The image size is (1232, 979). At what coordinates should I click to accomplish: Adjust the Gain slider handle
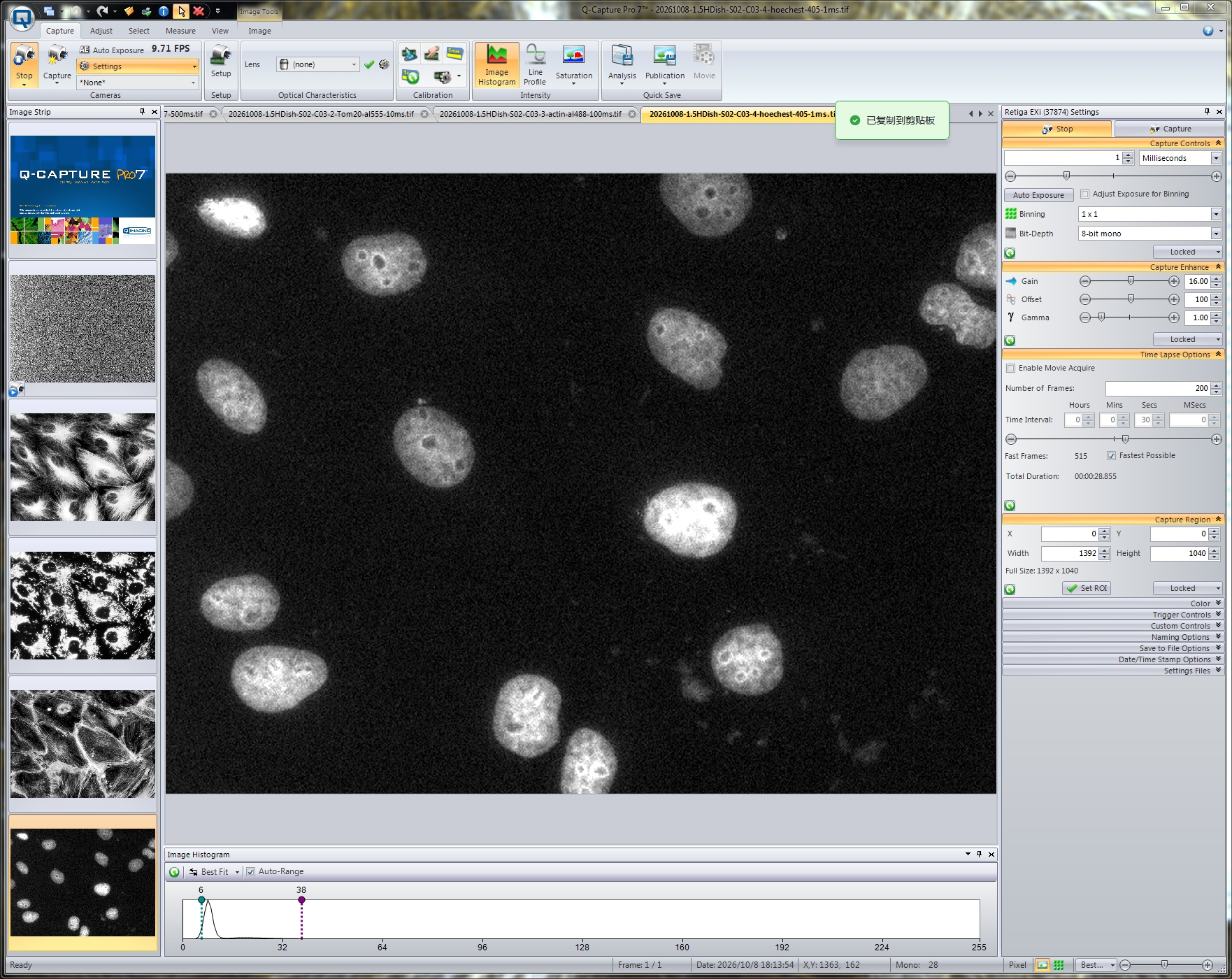(1131, 281)
